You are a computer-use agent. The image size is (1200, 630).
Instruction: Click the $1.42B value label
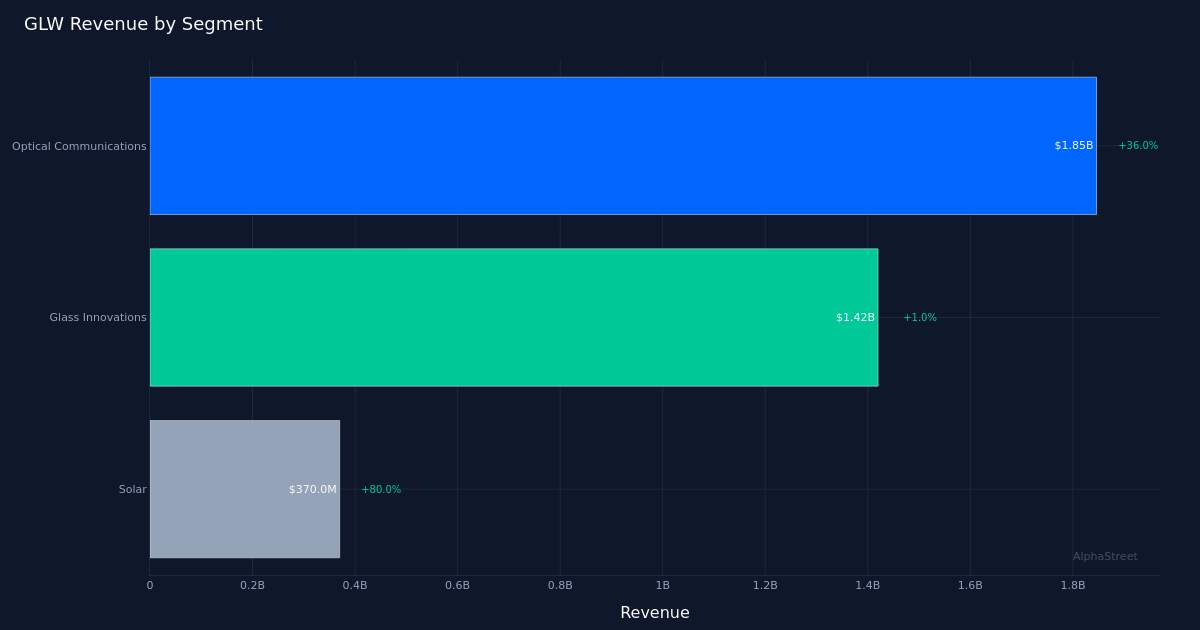click(x=855, y=317)
